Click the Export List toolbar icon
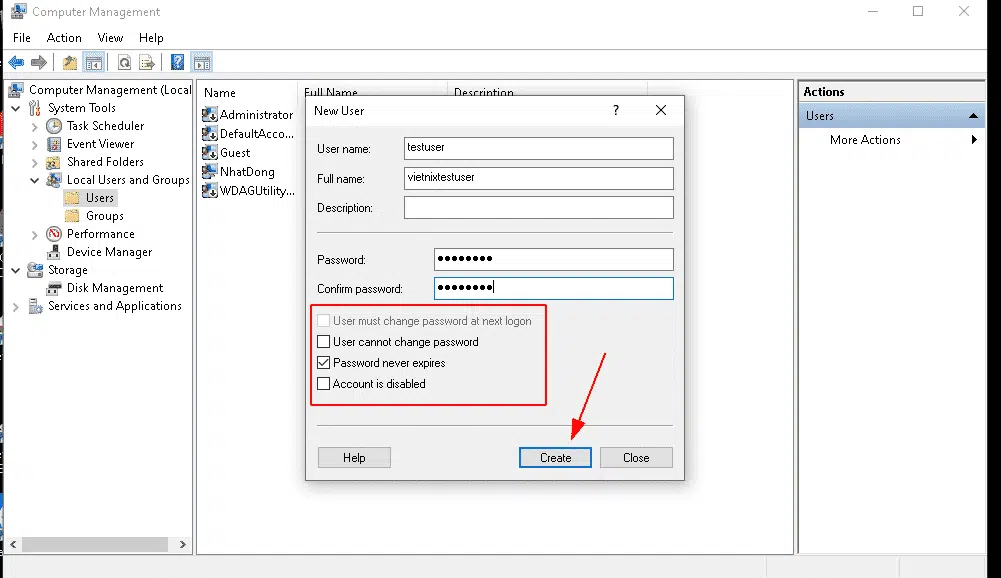This screenshot has height=578, width=1001. coord(146,62)
